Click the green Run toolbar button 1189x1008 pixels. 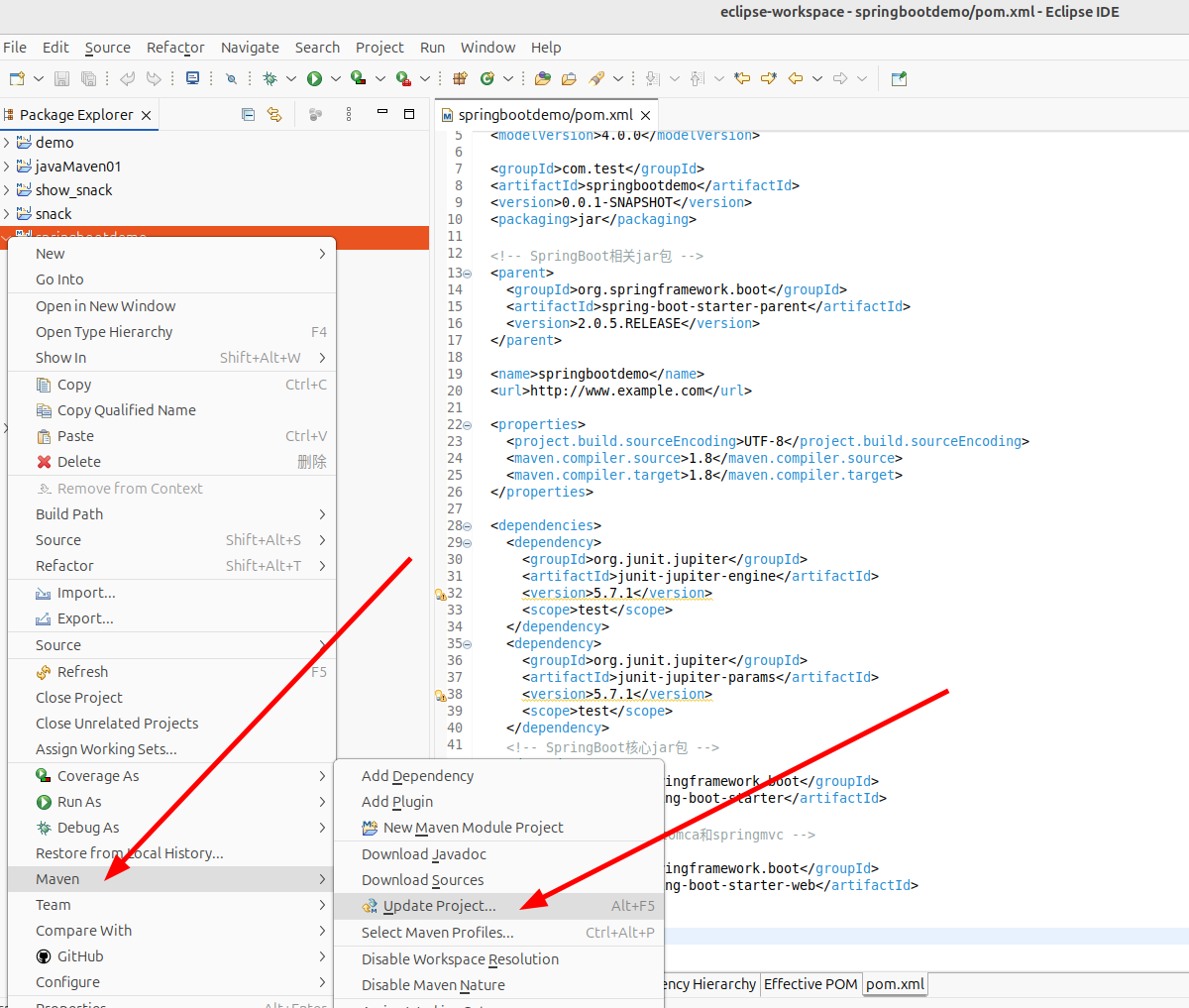pos(314,78)
